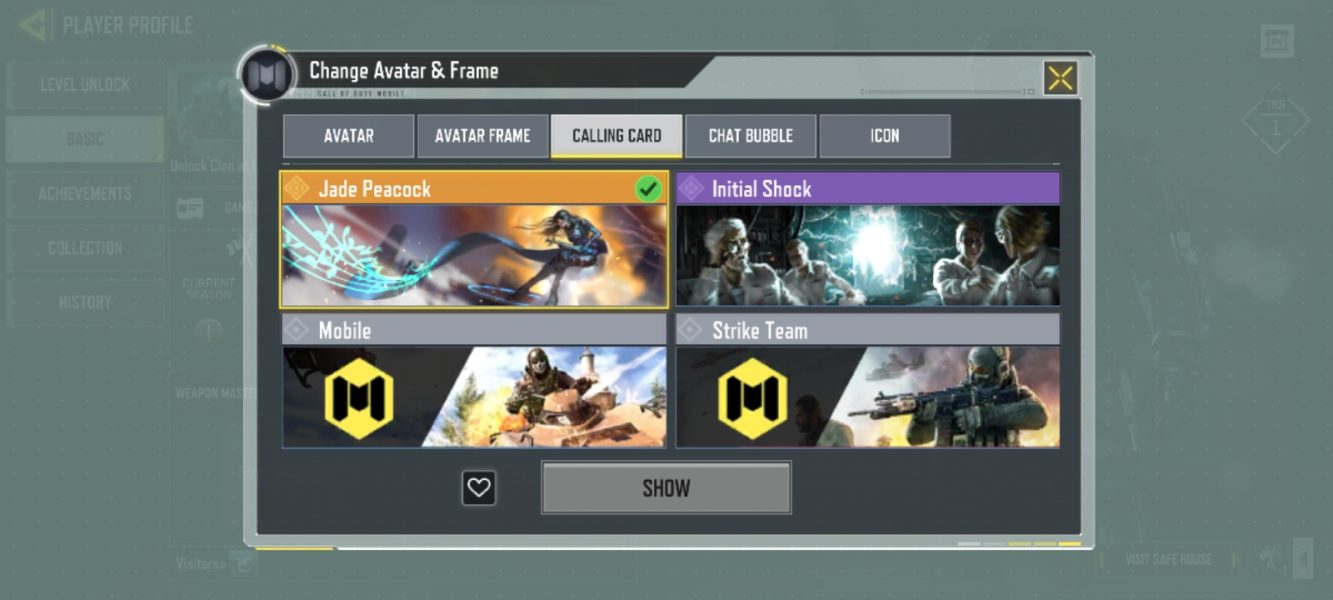Viewport: 1333px width, 600px height.
Task: Select the Initial Shock calling card image
Action: click(x=868, y=256)
